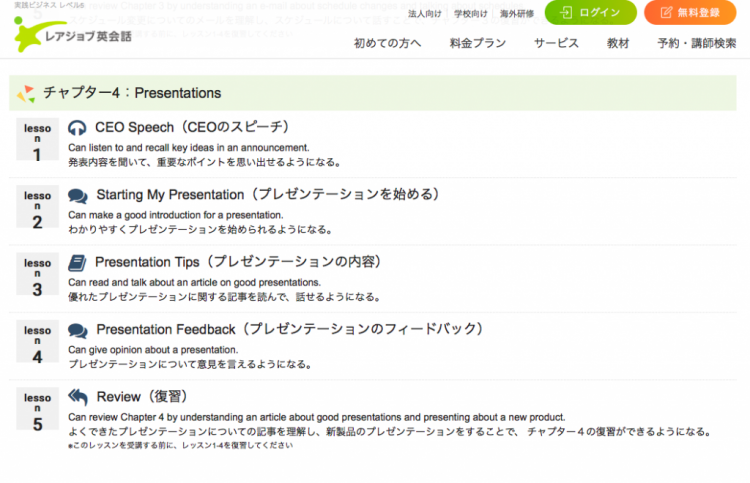Screen dimensions: 750x483
Task: Open 予約・講師検索 in the navigation
Action: (x=697, y=43)
